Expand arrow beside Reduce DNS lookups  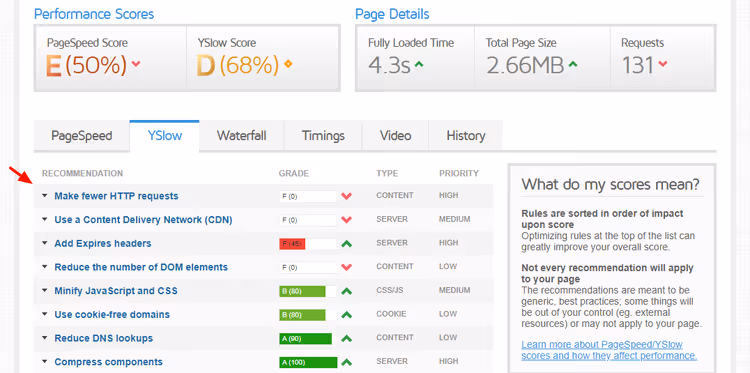coord(45,338)
